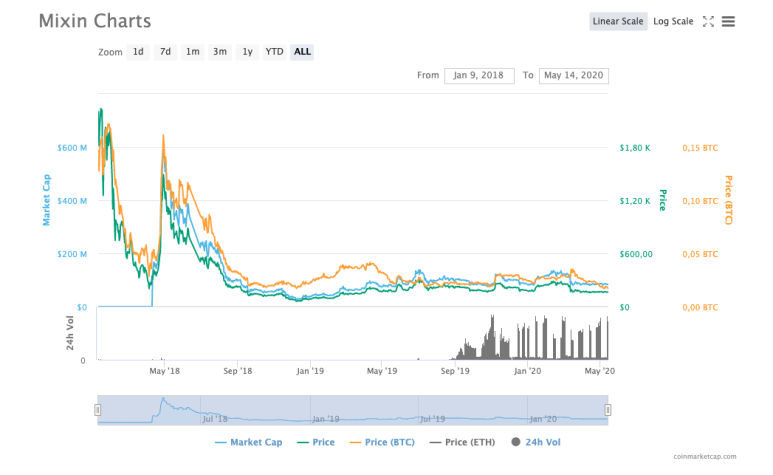773x475 pixels.
Task: Set zoom to 1m
Action: tap(192, 52)
